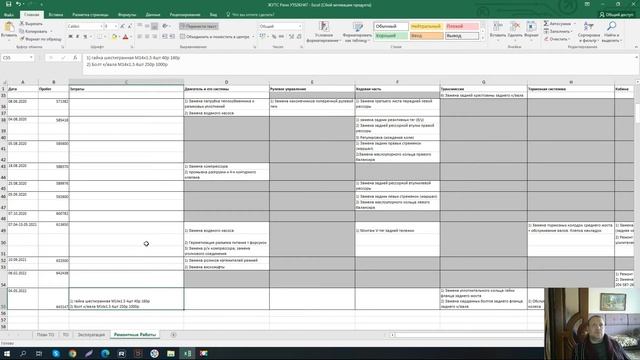This screenshot has height=360, width=640.
Task: Click the decrease indent icon
Action: pyautogui.click(x=165, y=37)
